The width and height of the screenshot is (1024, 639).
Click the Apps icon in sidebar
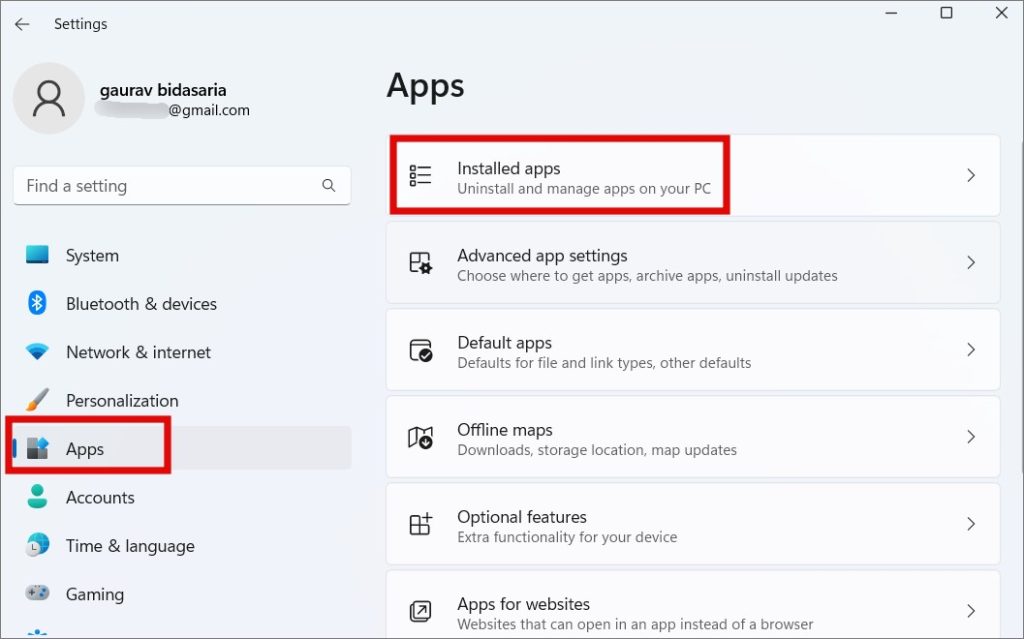pyautogui.click(x=37, y=448)
